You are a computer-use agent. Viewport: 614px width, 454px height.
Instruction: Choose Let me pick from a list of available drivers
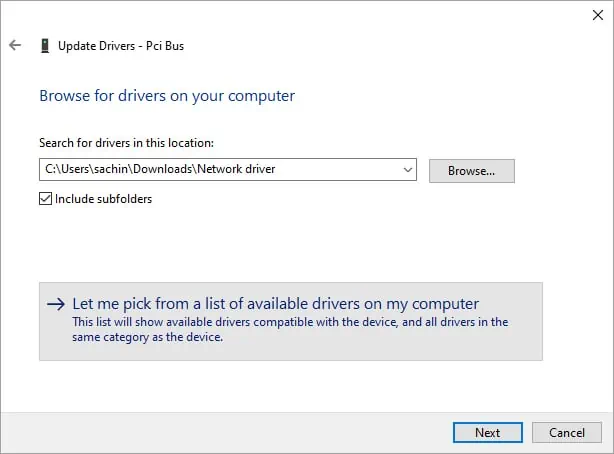(x=291, y=321)
